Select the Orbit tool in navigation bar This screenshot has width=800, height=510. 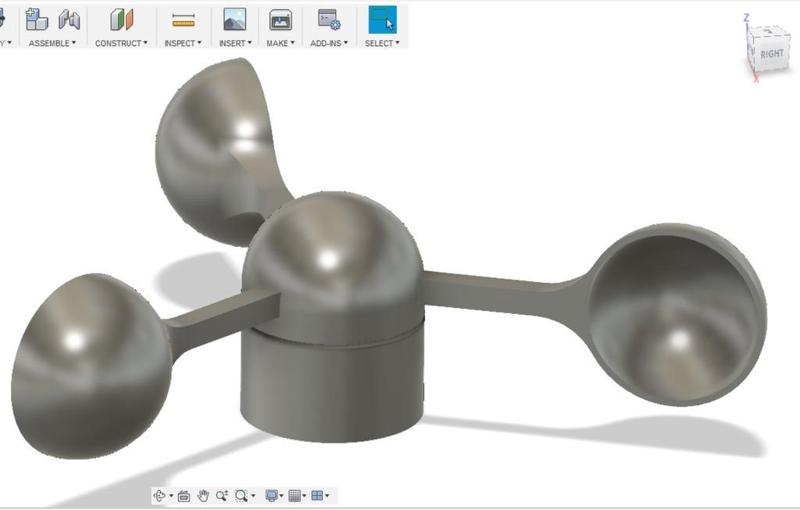[x=159, y=495]
